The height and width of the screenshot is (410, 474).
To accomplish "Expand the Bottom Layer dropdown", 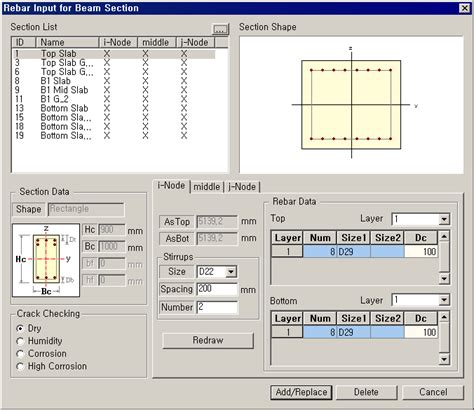I will (x=444, y=300).
